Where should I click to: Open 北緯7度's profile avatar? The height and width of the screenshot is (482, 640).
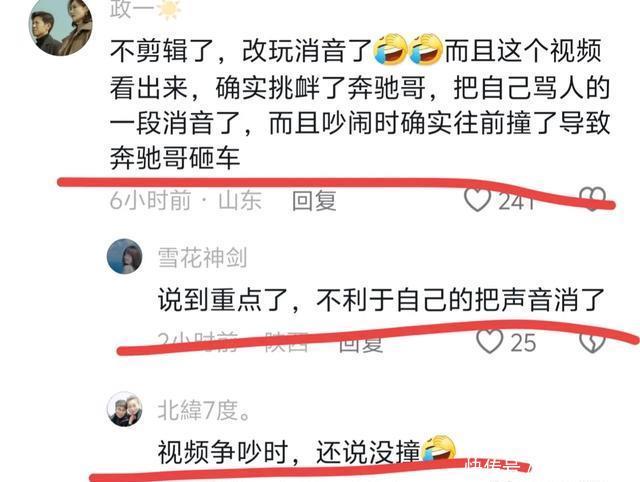[124, 409]
